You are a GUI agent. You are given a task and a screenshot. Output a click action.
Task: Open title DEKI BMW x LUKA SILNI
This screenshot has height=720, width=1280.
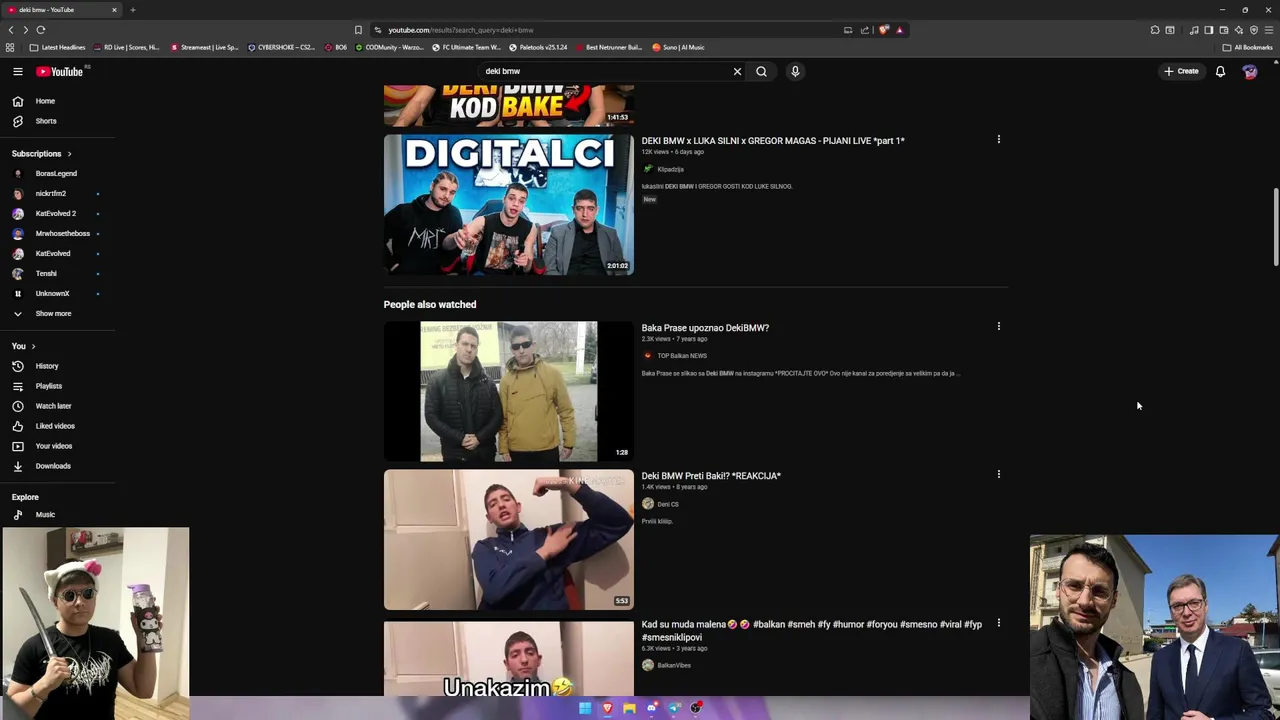[773, 141]
